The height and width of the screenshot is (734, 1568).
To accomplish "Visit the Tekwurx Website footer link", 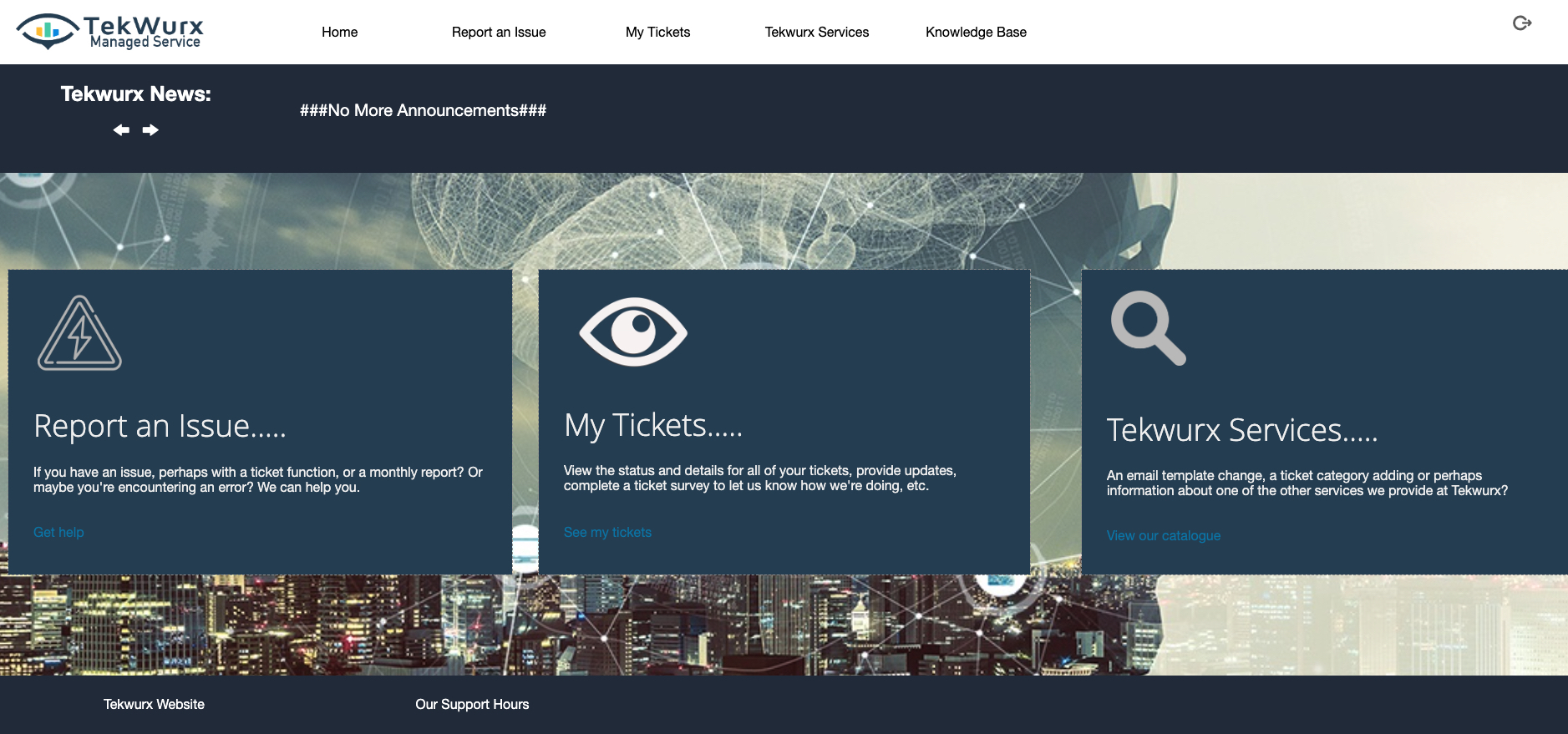I will [x=154, y=704].
